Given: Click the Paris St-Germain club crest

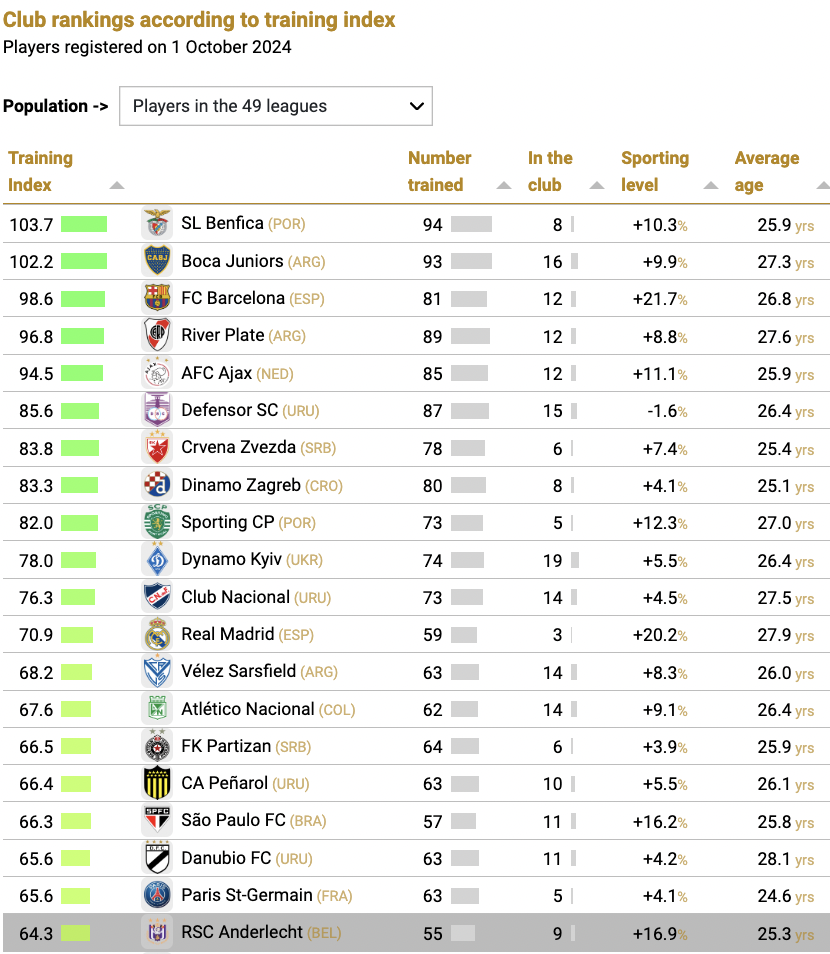Looking at the screenshot, I should coord(156,895).
